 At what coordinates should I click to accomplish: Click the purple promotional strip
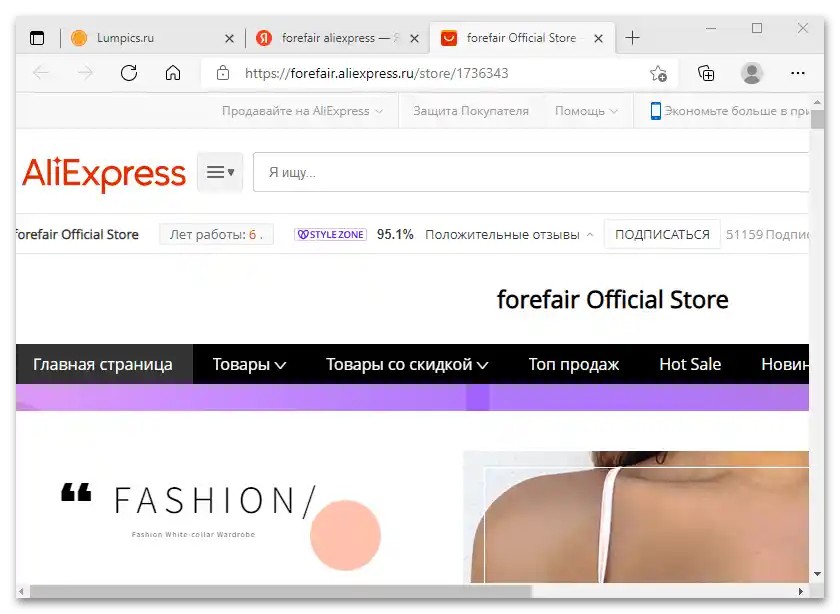tap(412, 398)
